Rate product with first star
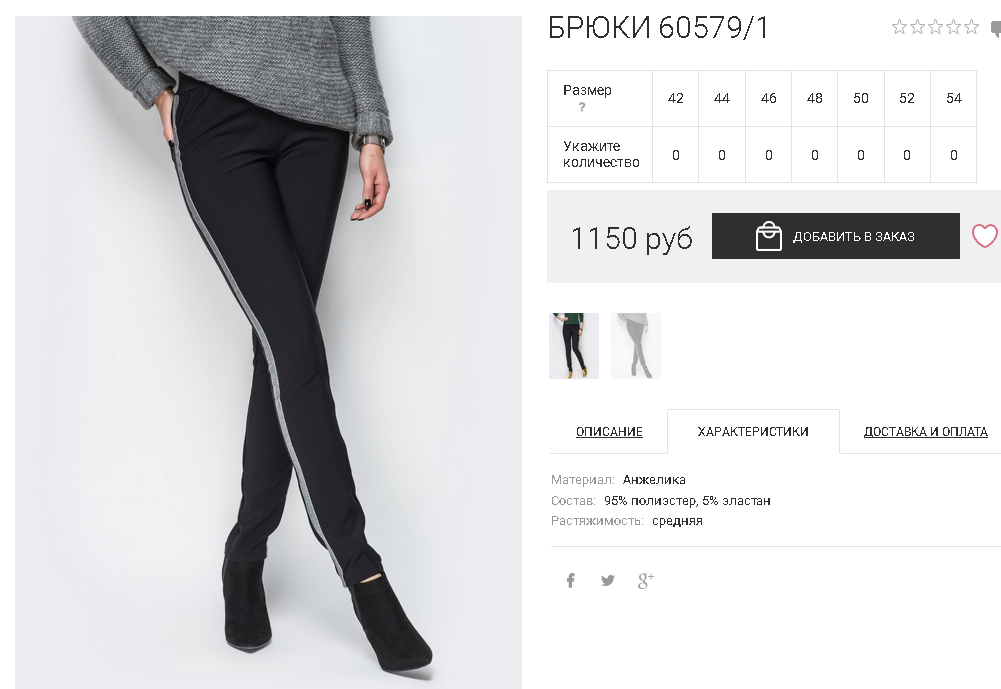 tap(899, 27)
